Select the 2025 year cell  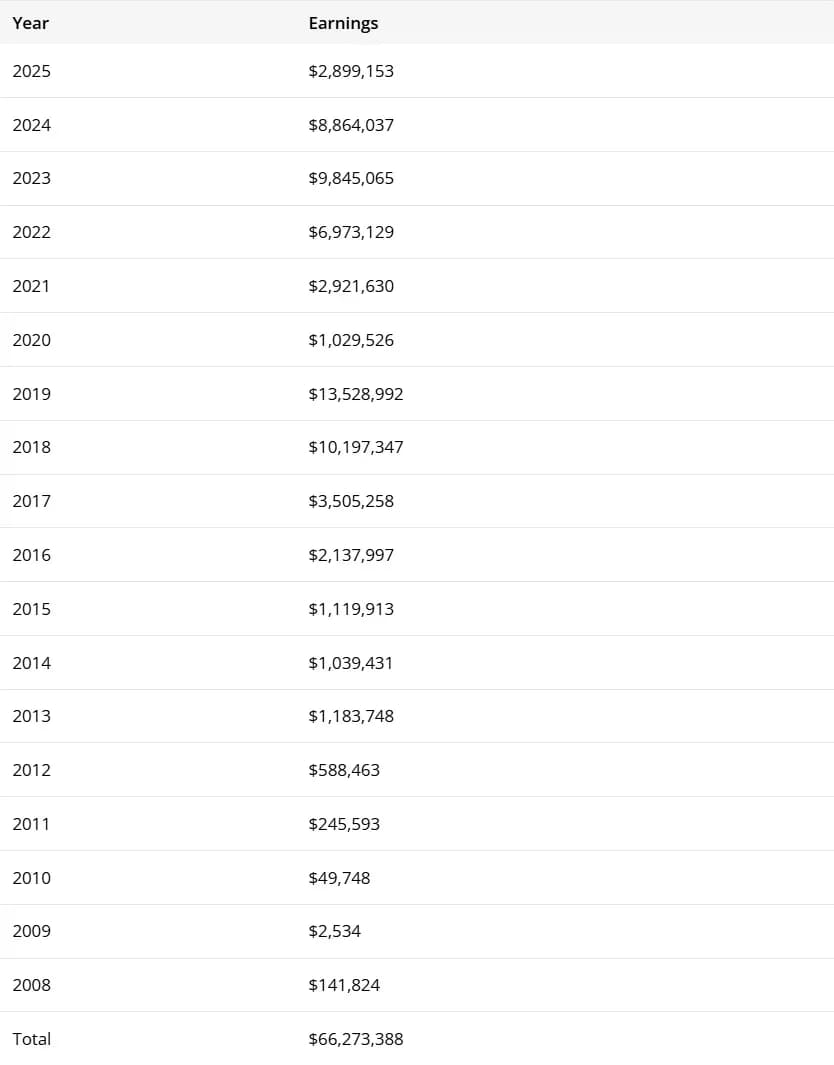click(31, 71)
